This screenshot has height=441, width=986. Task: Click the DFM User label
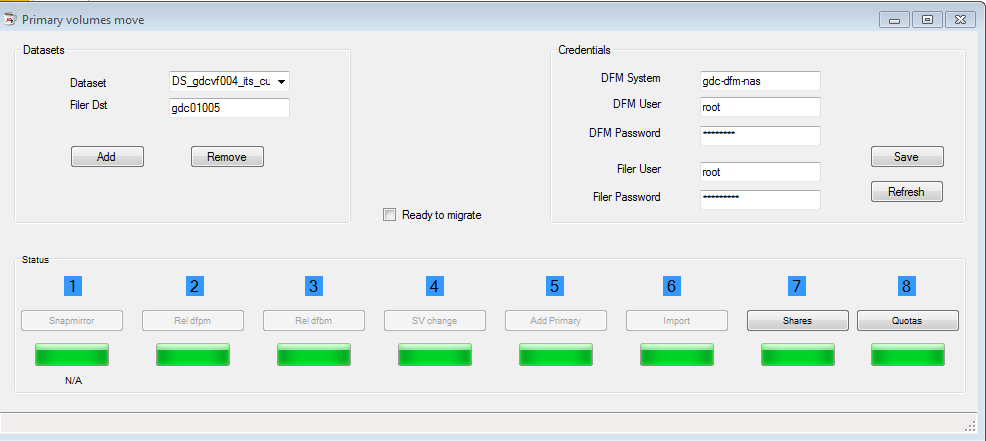tap(636, 104)
